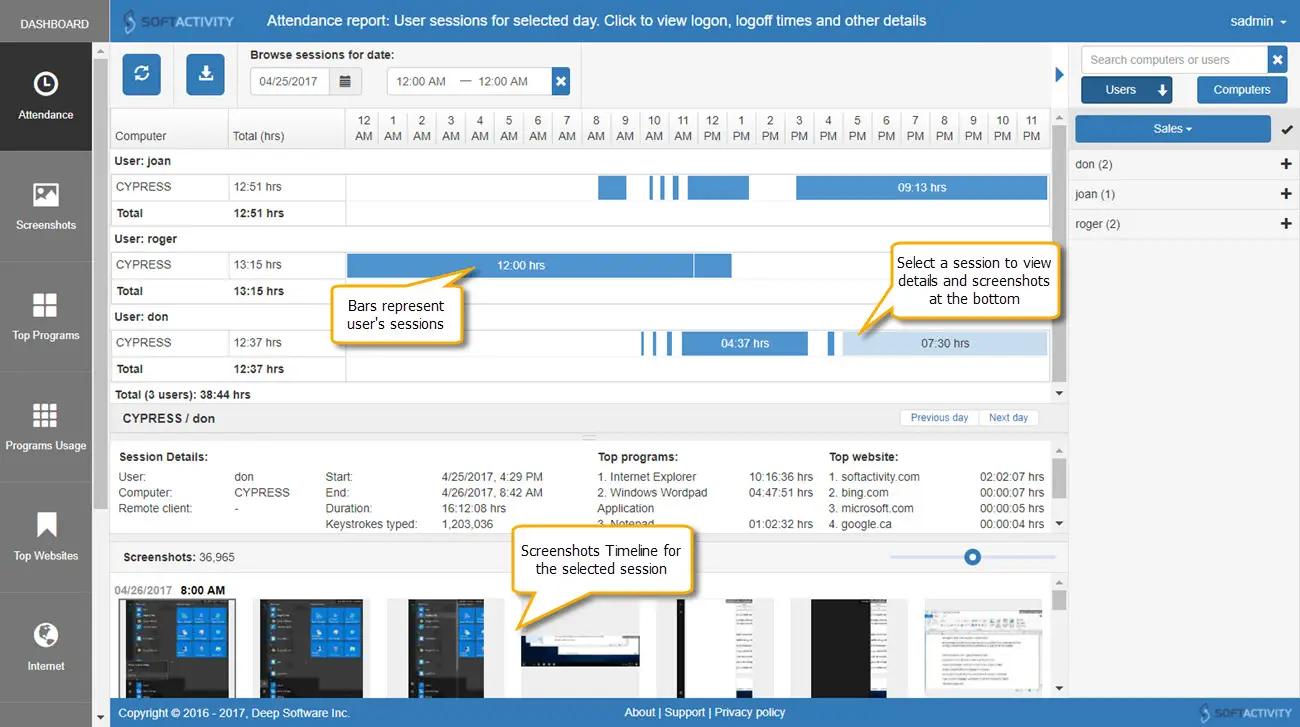Open the Top Programs sidebar section
This screenshot has width=1300, height=727.
[46, 317]
